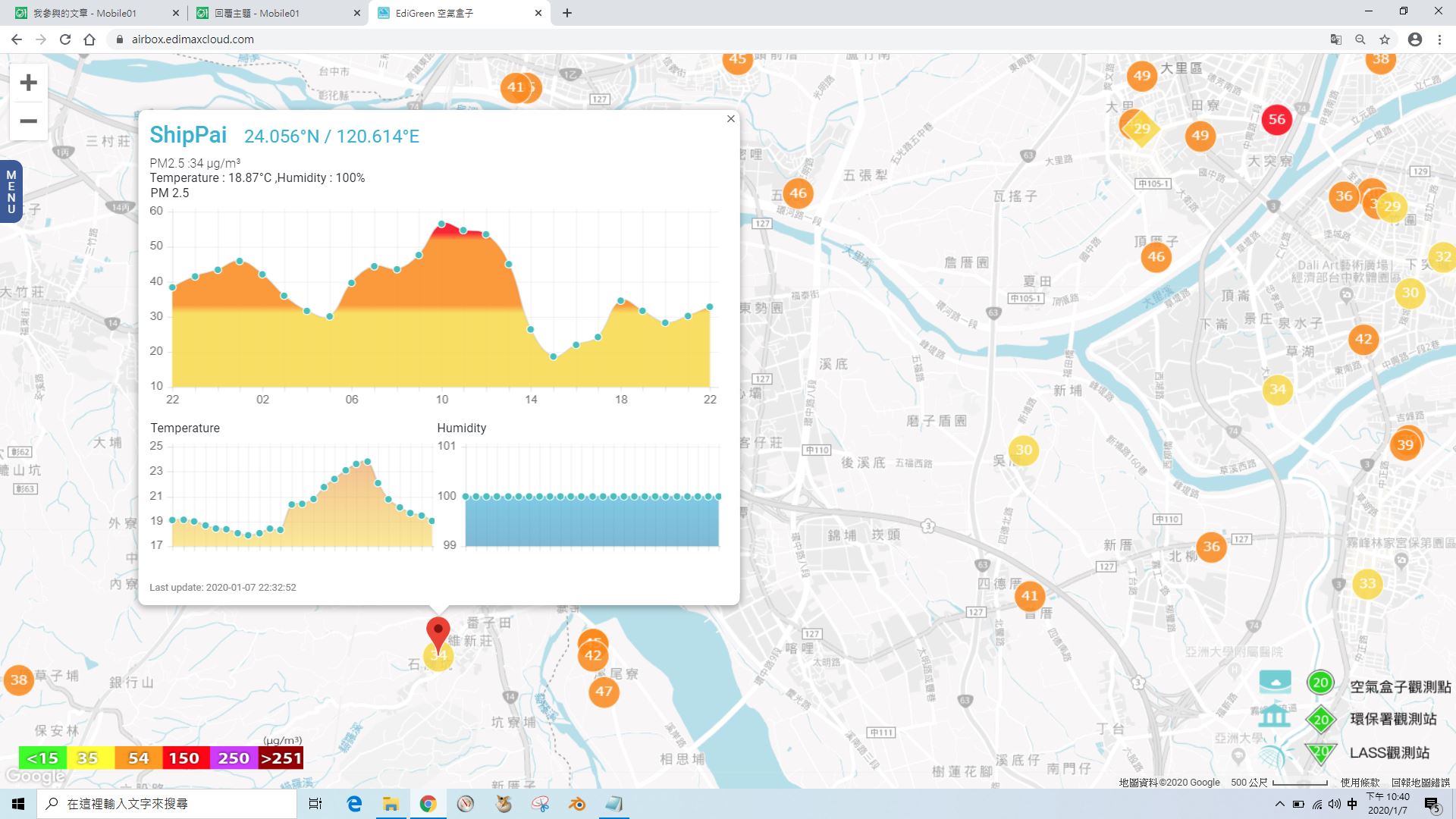Screen dimensions: 1456x819
Task: Close the ShipPai info popup
Action: (x=730, y=118)
